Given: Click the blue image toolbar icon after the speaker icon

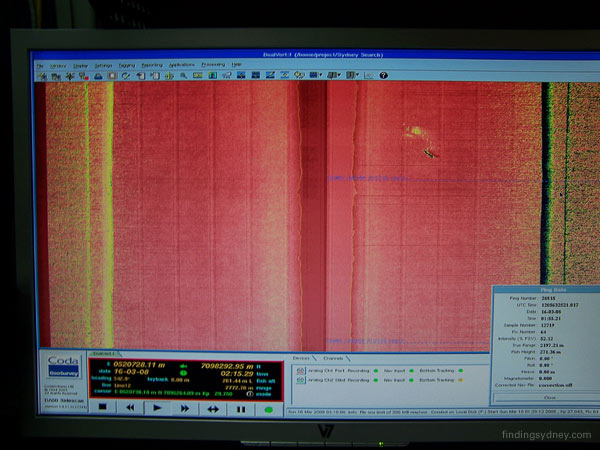Looking at the screenshot, I should click(241, 75).
